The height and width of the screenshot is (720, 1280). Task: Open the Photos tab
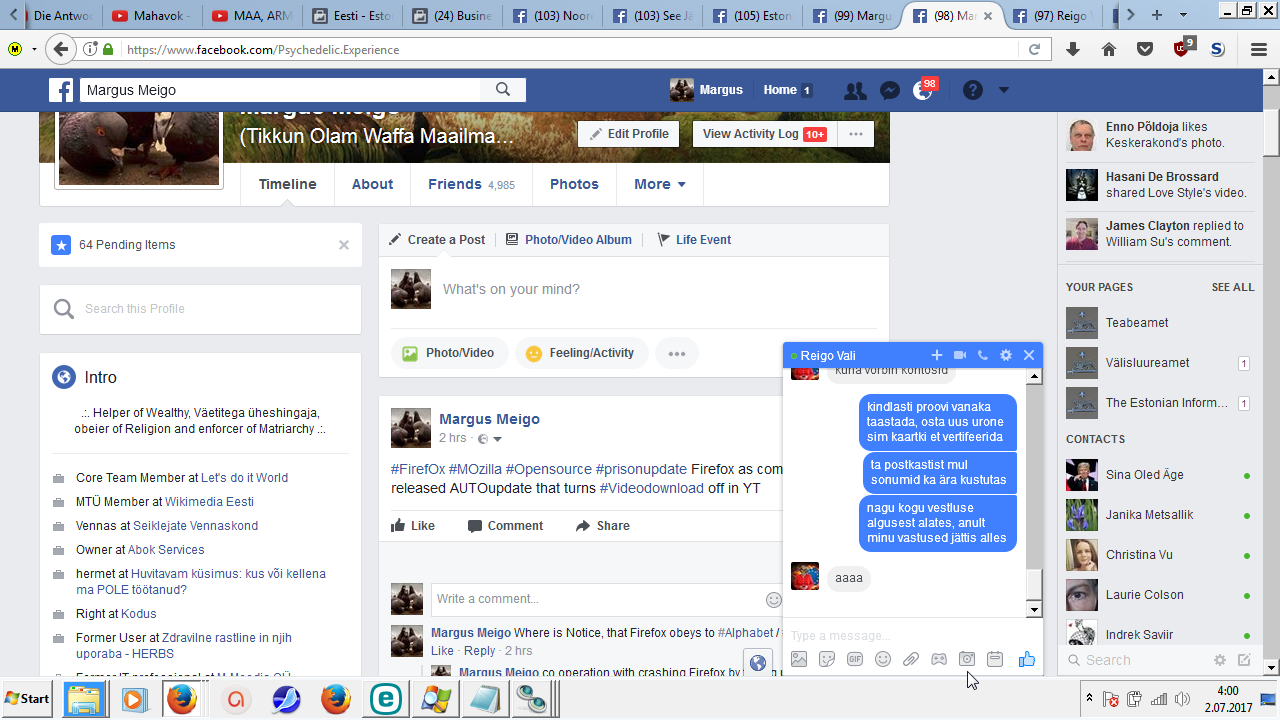(x=574, y=184)
